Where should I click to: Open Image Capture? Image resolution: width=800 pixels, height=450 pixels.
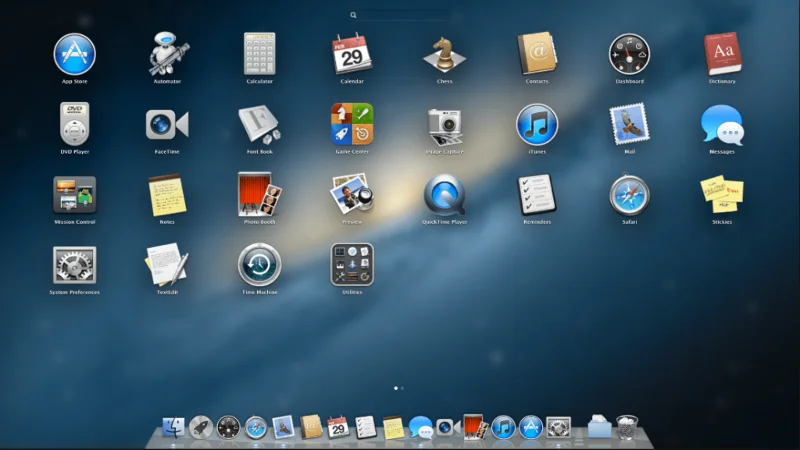pos(444,126)
